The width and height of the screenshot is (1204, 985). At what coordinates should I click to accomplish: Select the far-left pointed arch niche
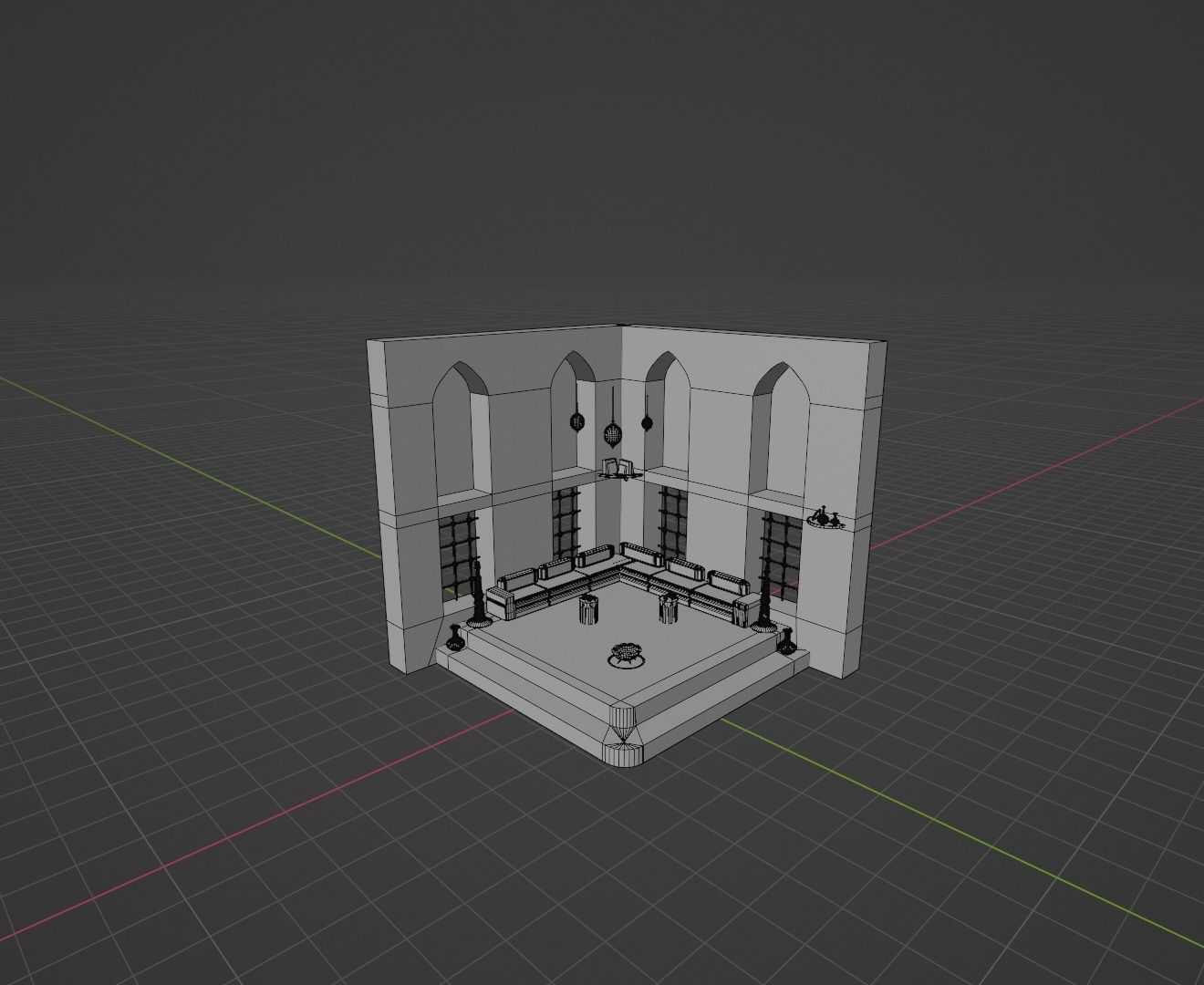pyautogui.click(x=462, y=430)
